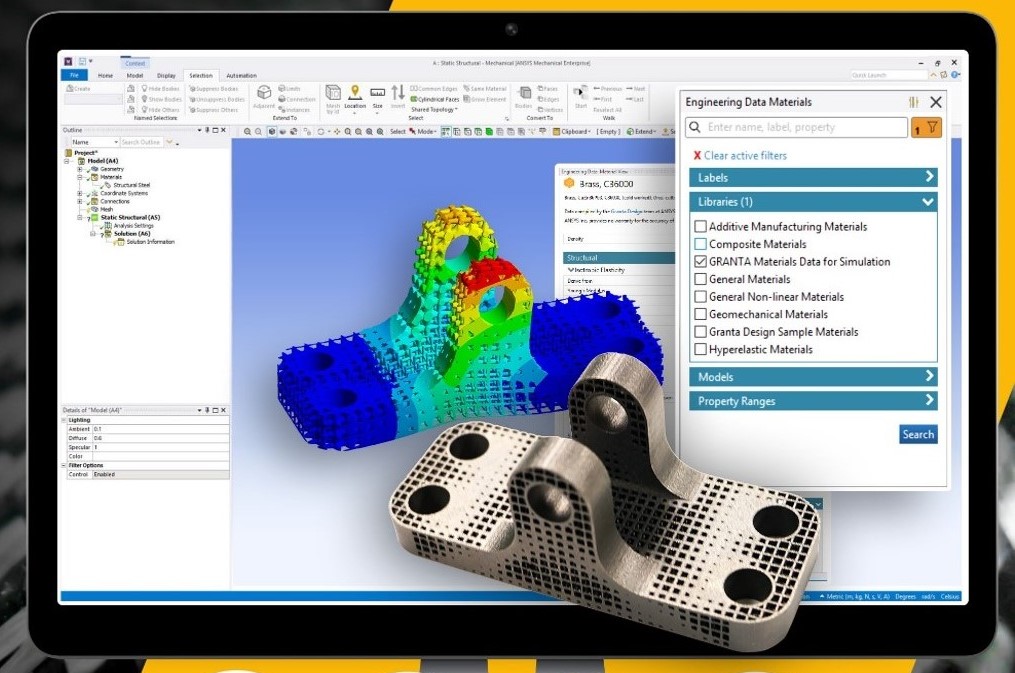Open the selection Mode dropdown
Viewport: 1015px width, 673px height.
(x=423, y=131)
